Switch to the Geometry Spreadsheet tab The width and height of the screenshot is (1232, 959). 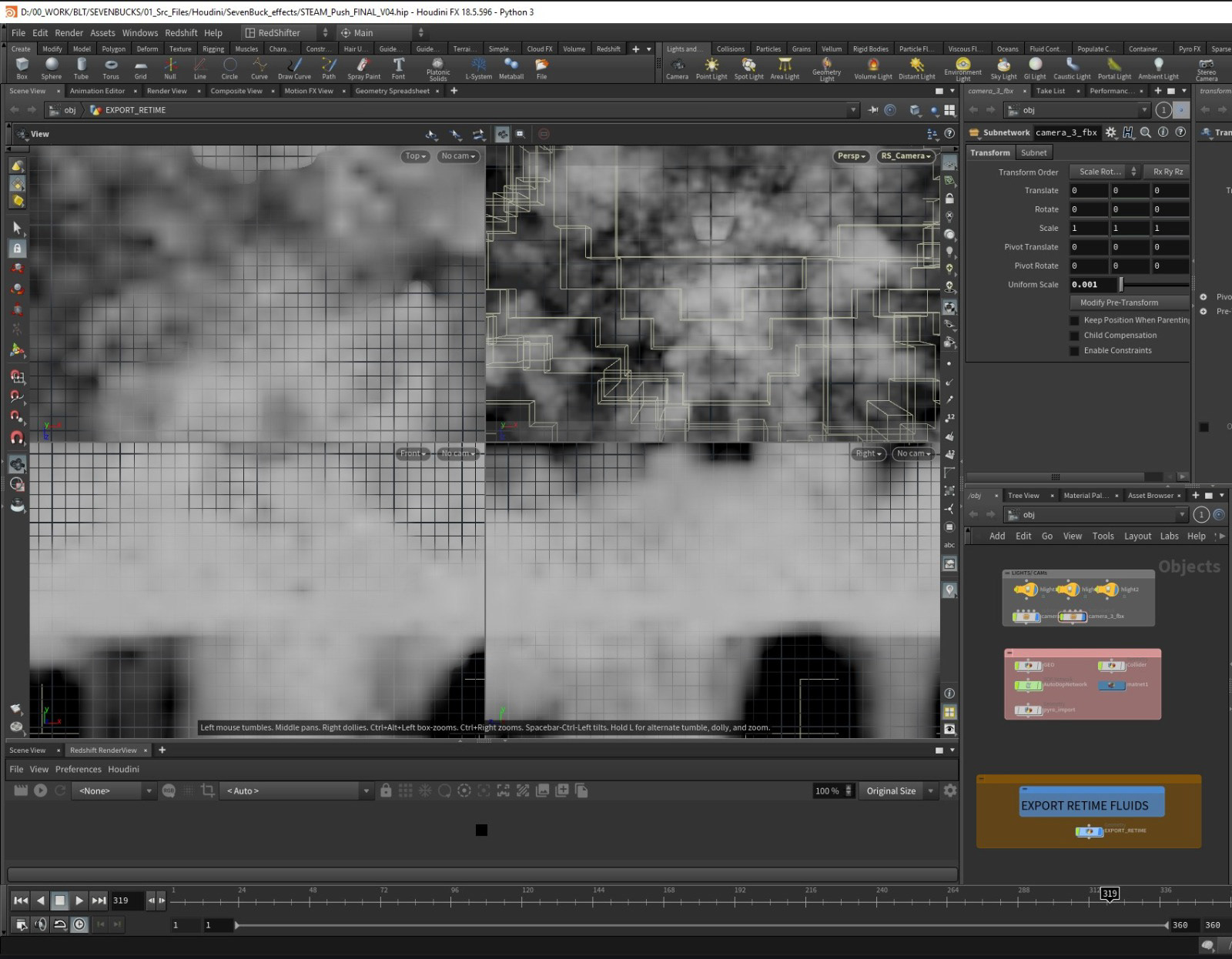click(392, 91)
